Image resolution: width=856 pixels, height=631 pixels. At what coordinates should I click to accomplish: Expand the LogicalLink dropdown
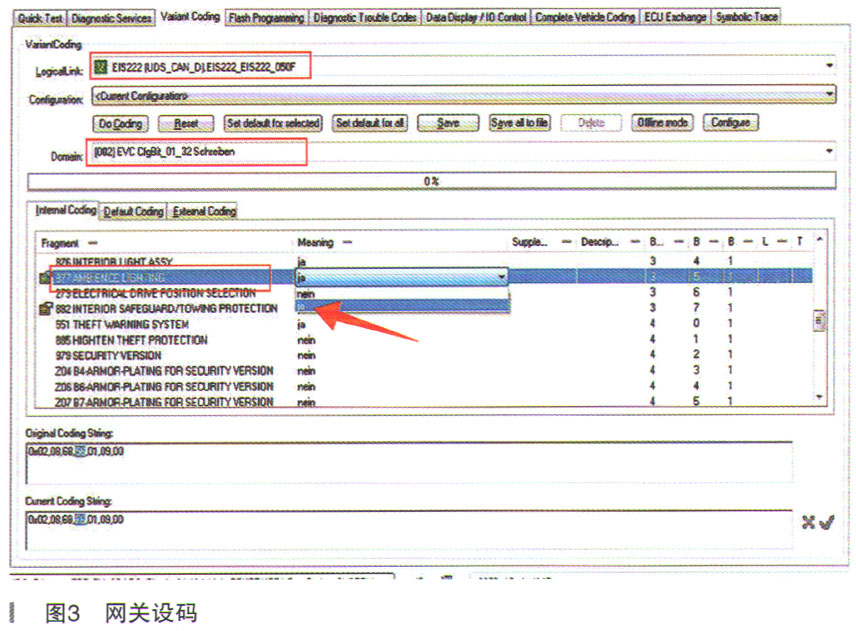point(830,67)
